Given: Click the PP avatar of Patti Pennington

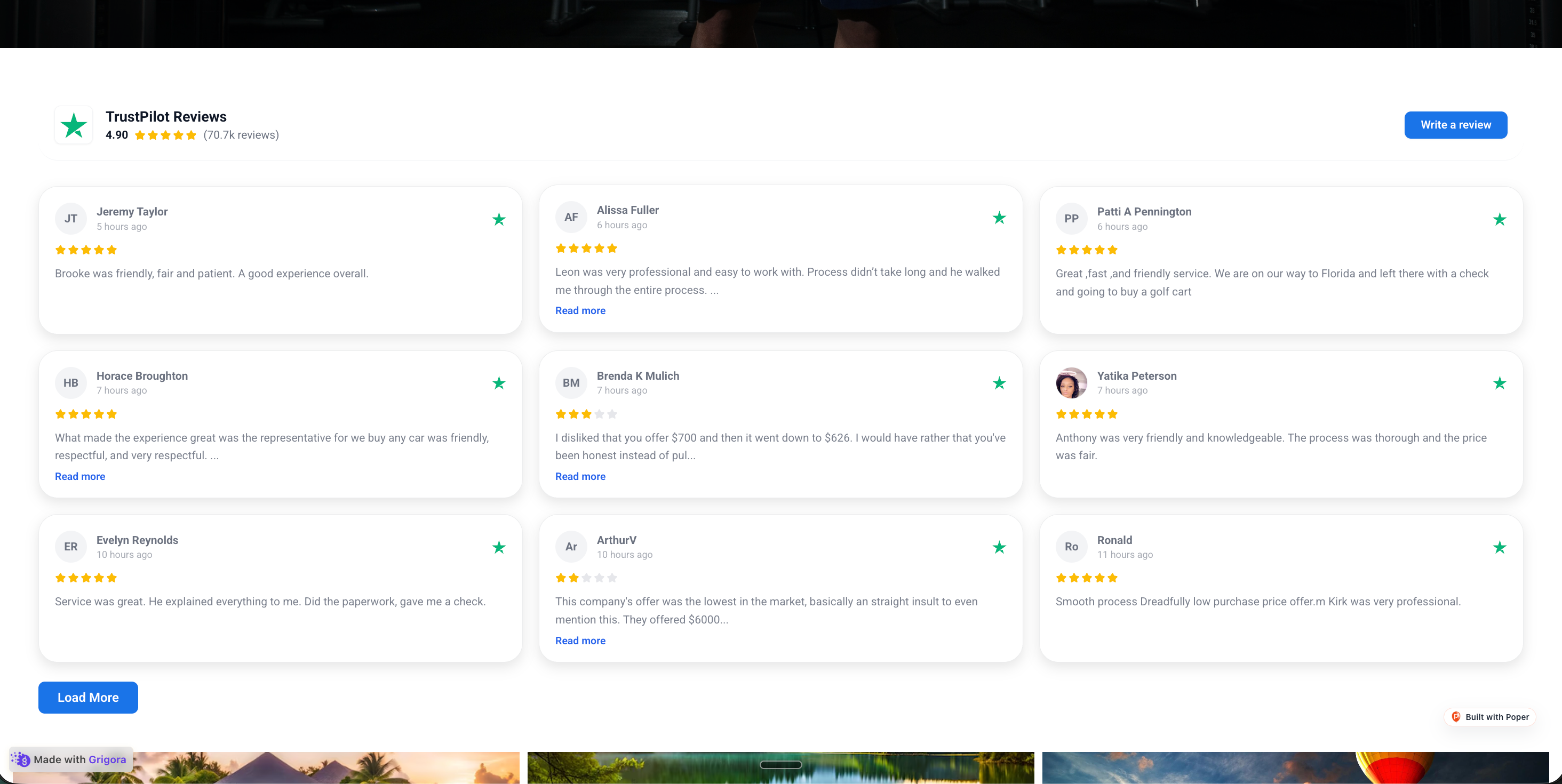Looking at the screenshot, I should click(x=1071, y=218).
